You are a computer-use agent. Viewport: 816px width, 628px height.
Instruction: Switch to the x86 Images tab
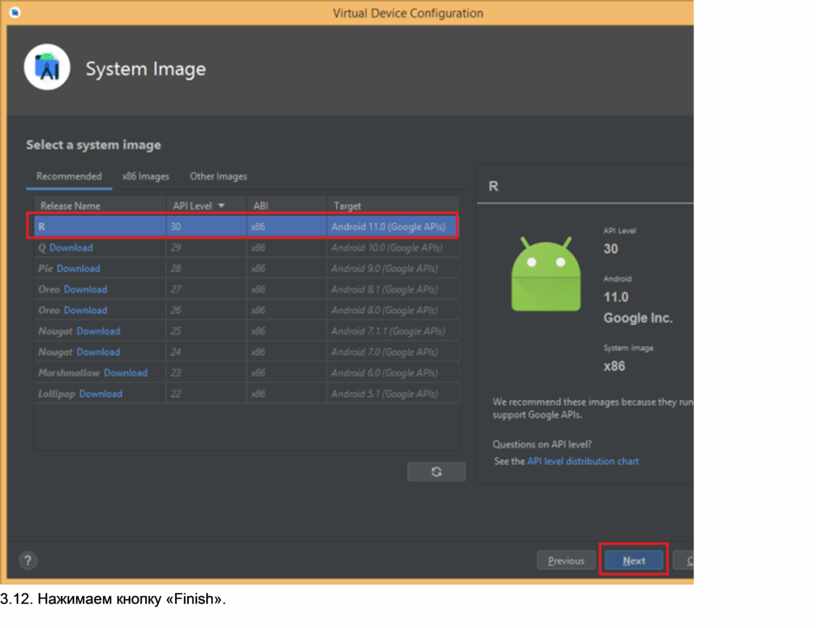pos(146,176)
